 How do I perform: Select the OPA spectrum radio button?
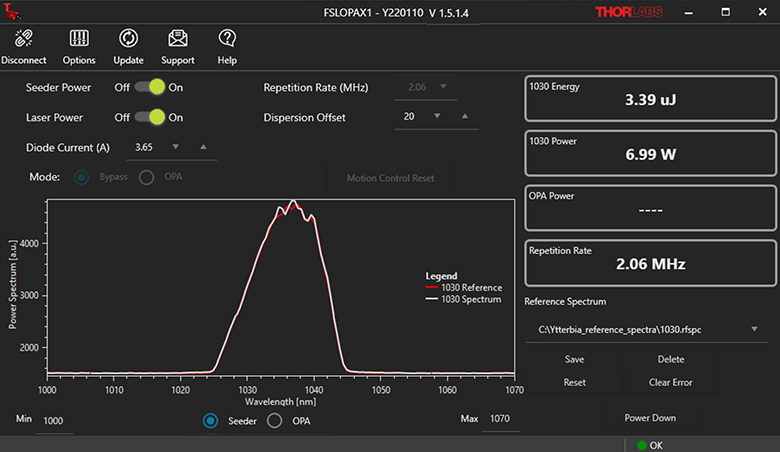click(274, 421)
